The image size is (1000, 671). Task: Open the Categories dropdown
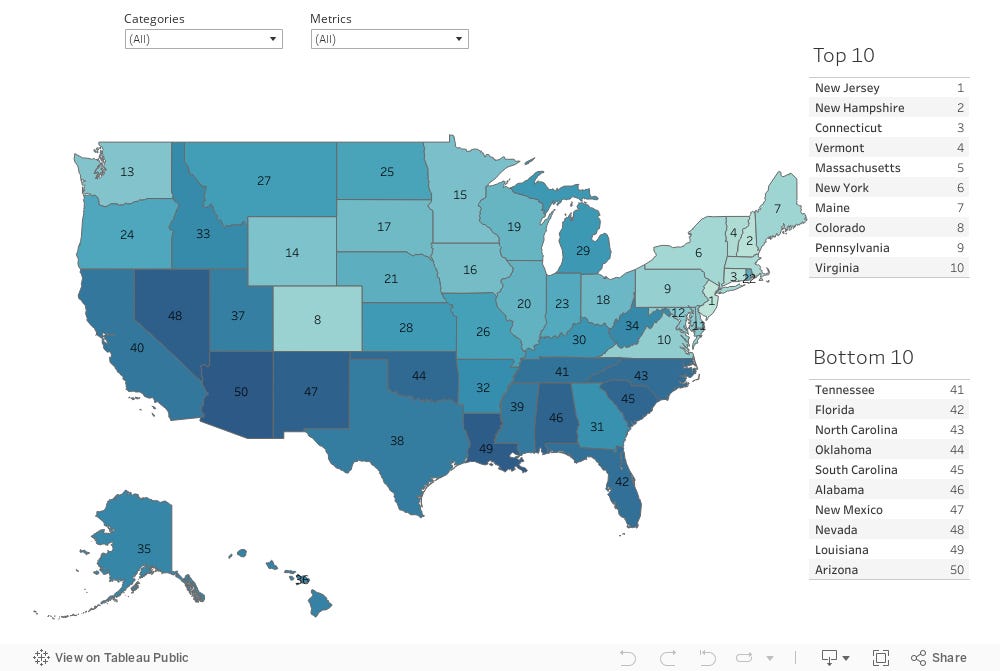coord(203,39)
